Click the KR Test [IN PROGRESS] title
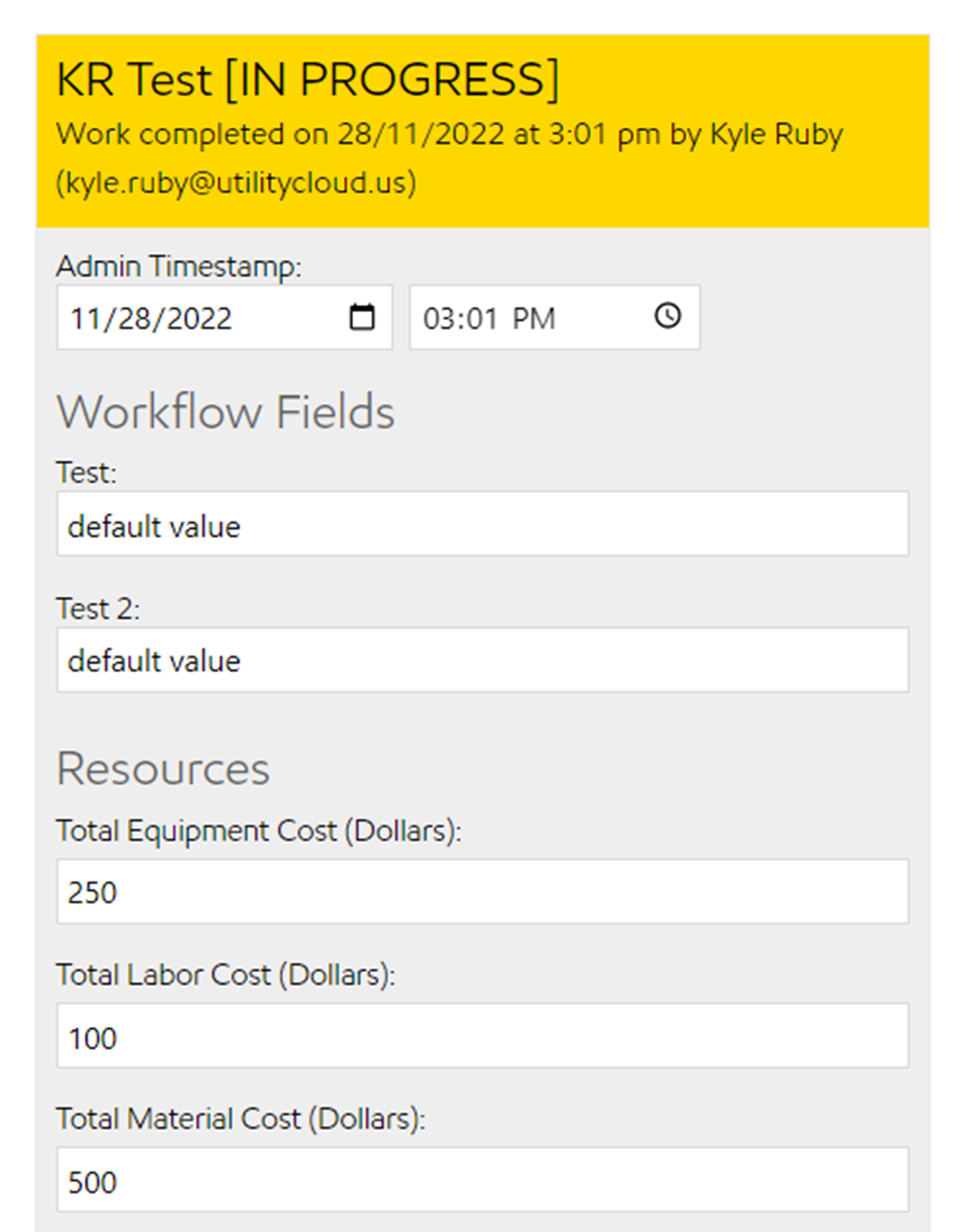The height and width of the screenshot is (1232, 964). coord(308,81)
